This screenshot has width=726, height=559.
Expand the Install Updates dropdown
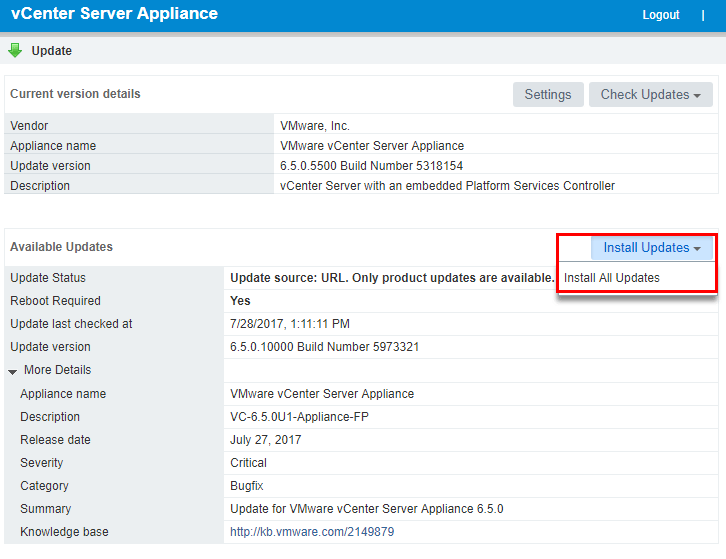click(x=651, y=248)
